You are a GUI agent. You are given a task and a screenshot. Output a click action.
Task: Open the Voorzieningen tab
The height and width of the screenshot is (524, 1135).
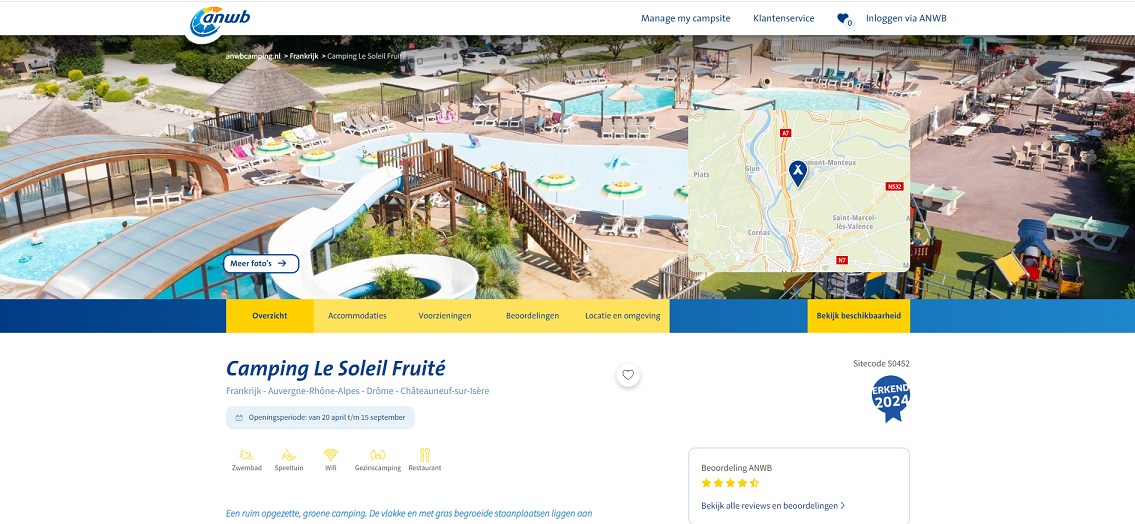(x=445, y=316)
